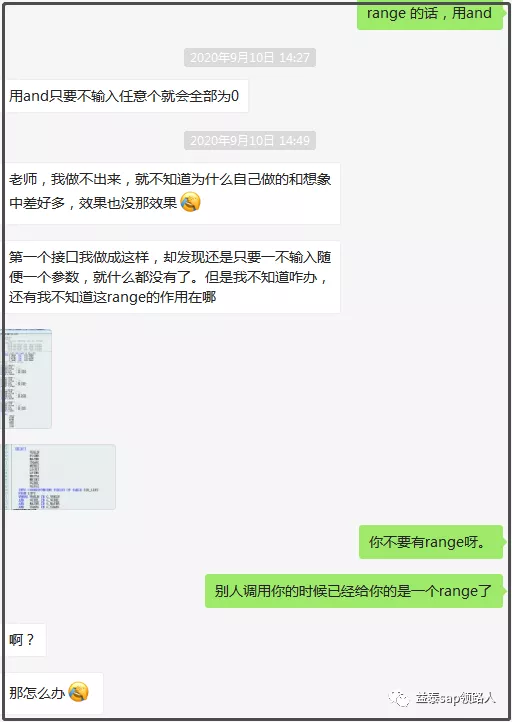The width and height of the screenshot is (512, 722).
Task: Select the green message about 别人调用你的时候
Action: click(x=354, y=591)
